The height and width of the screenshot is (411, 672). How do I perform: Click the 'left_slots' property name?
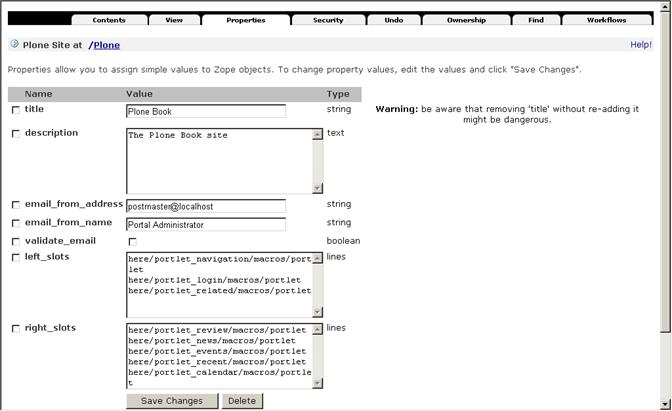point(47,257)
